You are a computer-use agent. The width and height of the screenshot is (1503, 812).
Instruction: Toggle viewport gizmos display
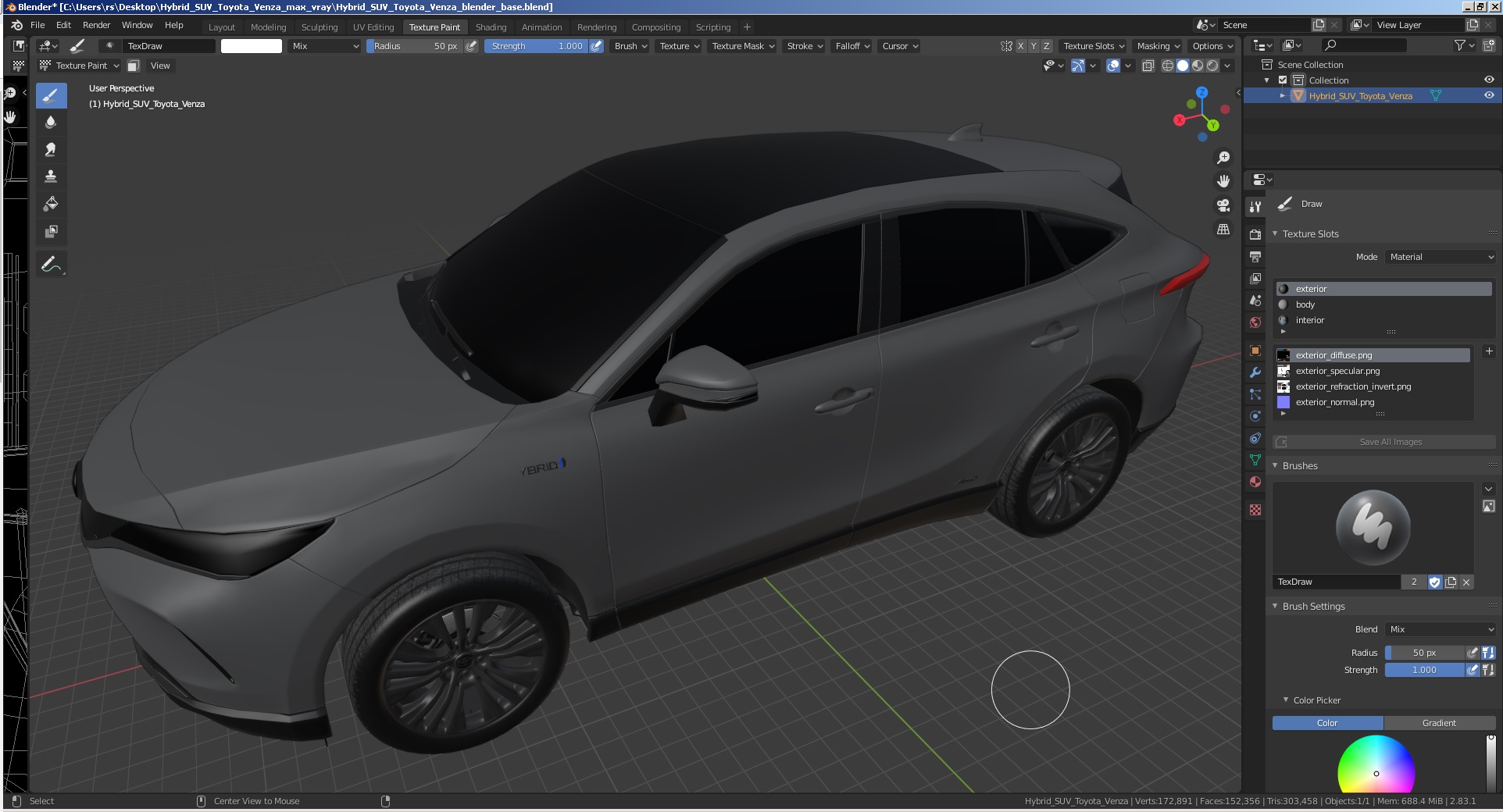point(1077,66)
